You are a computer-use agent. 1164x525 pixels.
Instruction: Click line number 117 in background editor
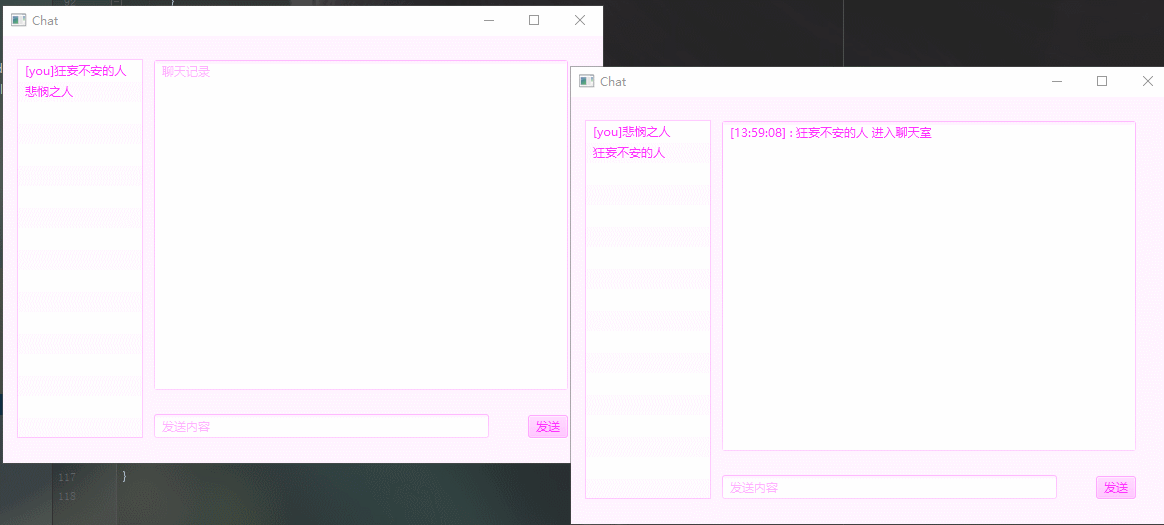tap(68, 477)
